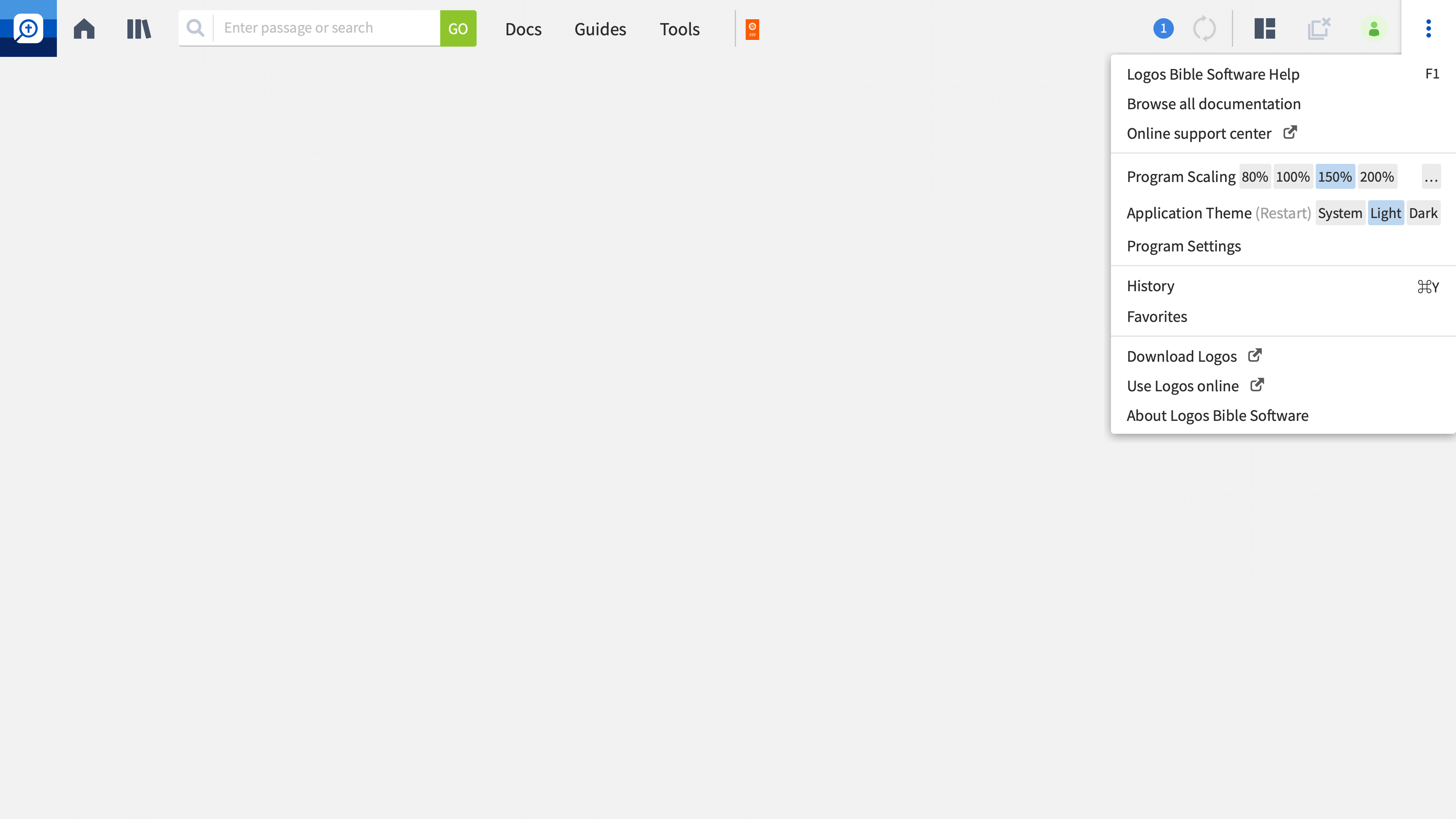
Task: Set program scaling to 200%
Action: coord(1376,177)
